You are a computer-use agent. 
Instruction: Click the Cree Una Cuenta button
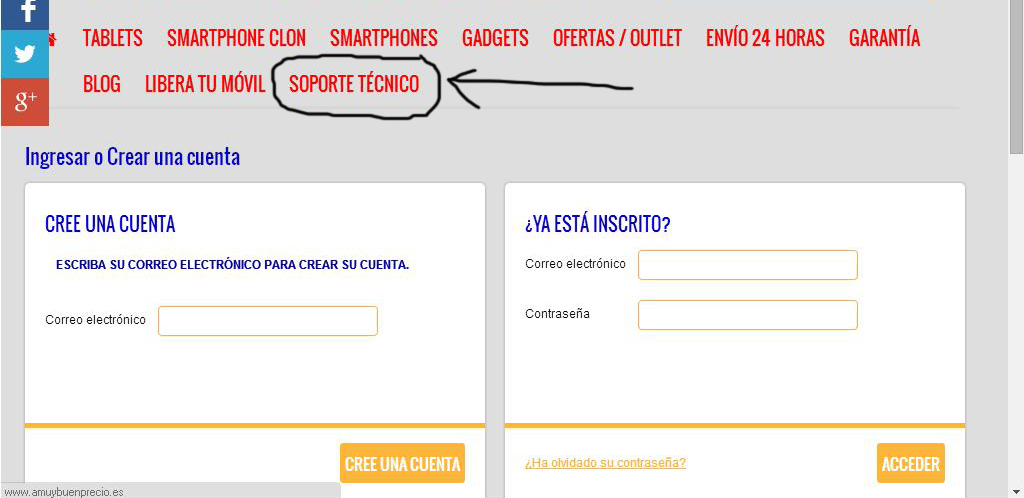(402, 463)
